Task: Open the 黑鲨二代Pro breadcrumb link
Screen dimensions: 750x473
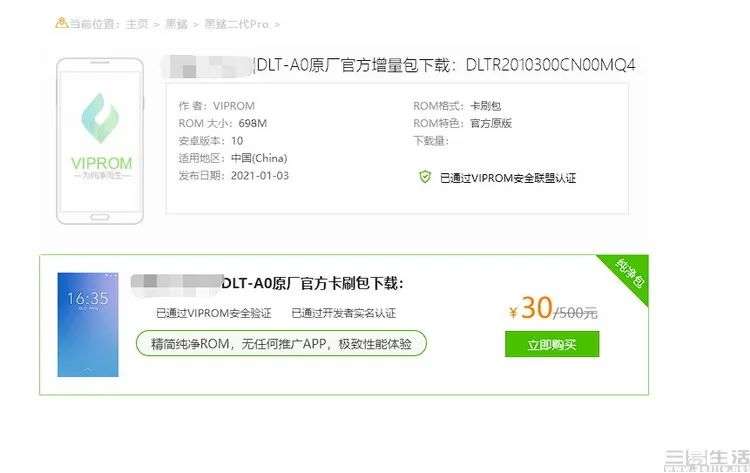Action: pos(236,24)
